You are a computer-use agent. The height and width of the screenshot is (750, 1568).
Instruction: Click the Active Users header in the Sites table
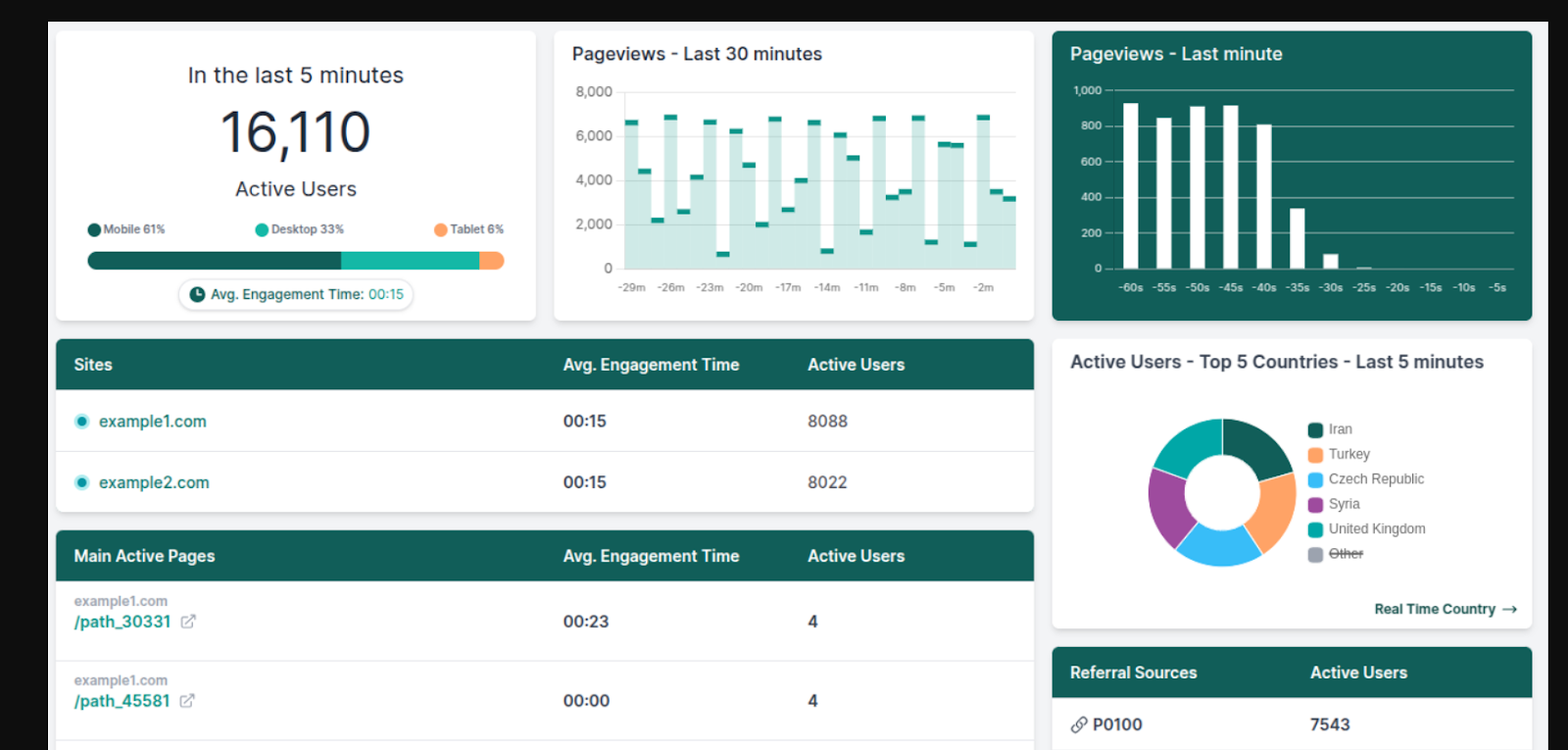tap(856, 365)
